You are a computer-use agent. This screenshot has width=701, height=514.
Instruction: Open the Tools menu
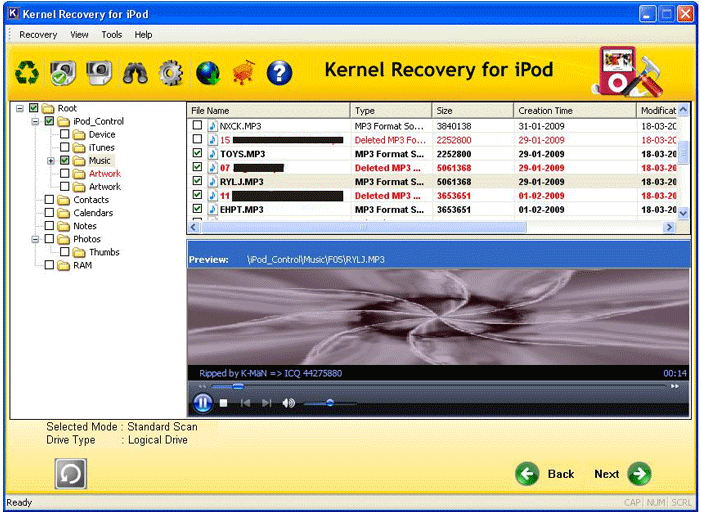(x=111, y=34)
